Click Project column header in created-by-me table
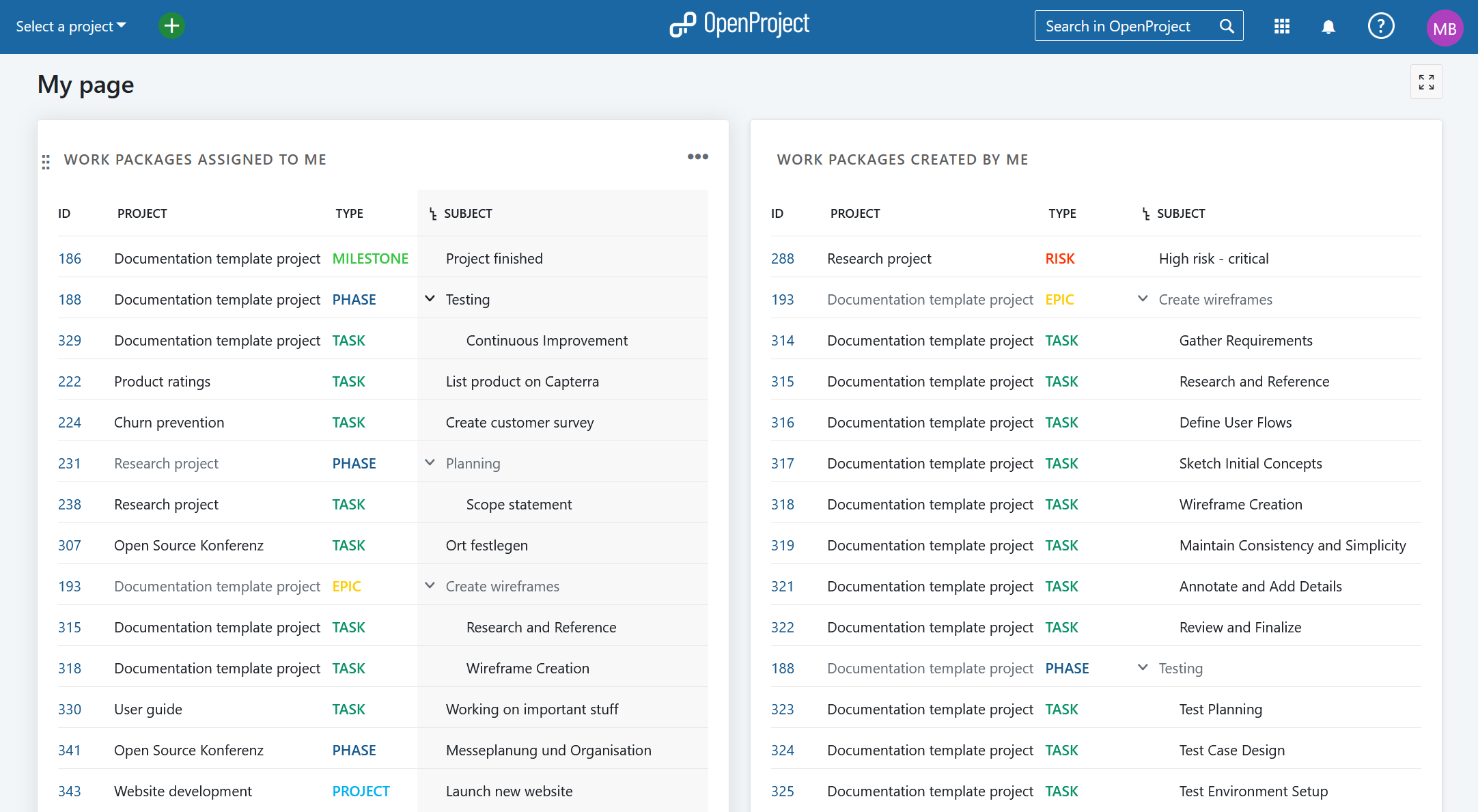The height and width of the screenshot is (812, 1478). (855, 214)
